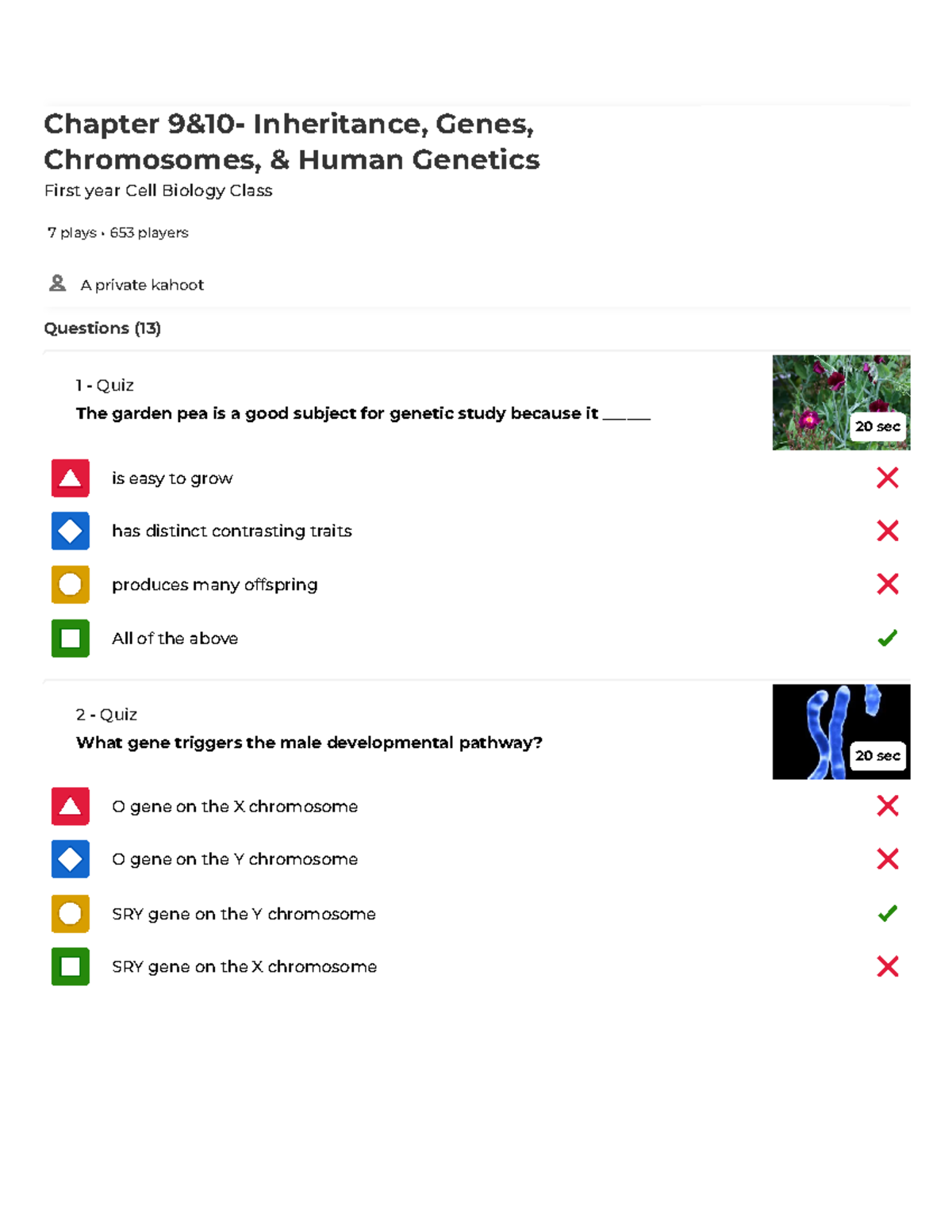Click the green square icon beside 'All of the above'
Viewport: 952px width, 1232px height.
point(71,638)
